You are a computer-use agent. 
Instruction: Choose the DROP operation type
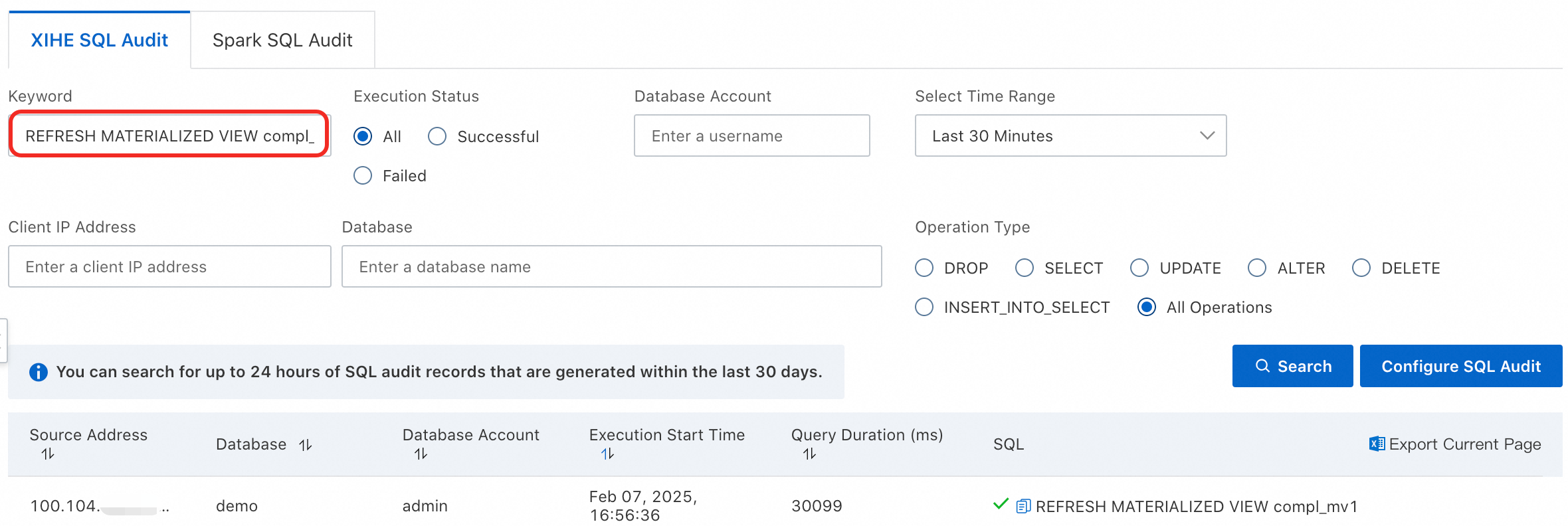coord(924,268)
